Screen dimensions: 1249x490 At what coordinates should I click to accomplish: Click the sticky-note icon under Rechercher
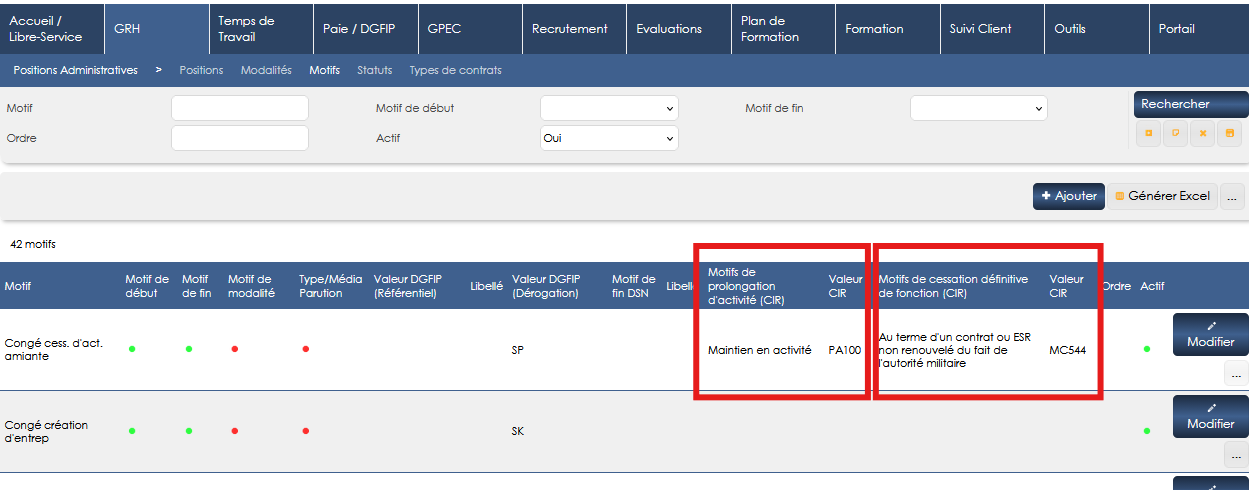point(1175,133)
